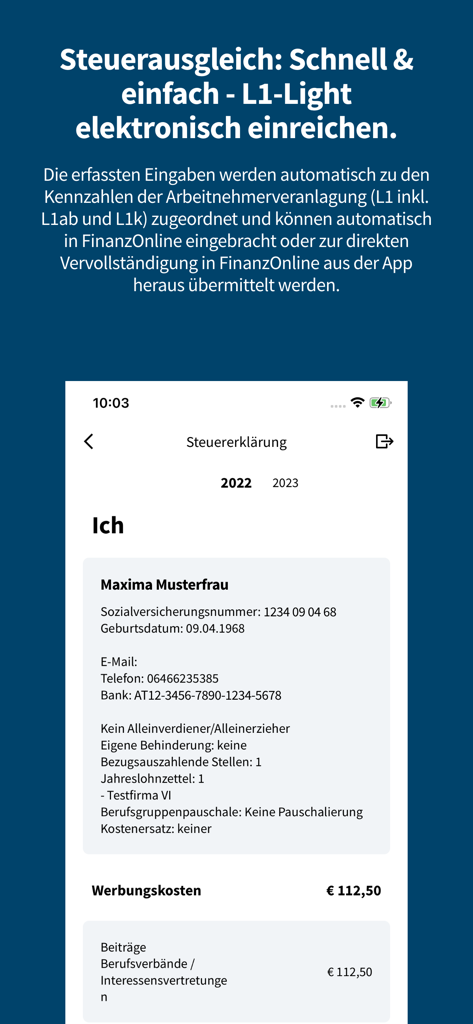Tap the Sozialversicherungsnummer line
Viewport: 473px width, 1024px height.
[218, 613]
